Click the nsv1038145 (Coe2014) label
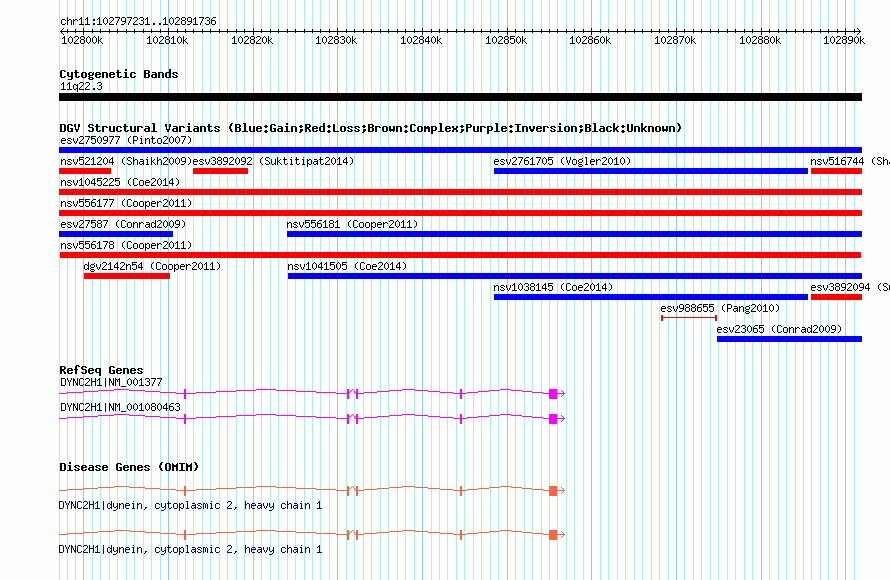This screenshot has height=580, width=890. [553, 287]
